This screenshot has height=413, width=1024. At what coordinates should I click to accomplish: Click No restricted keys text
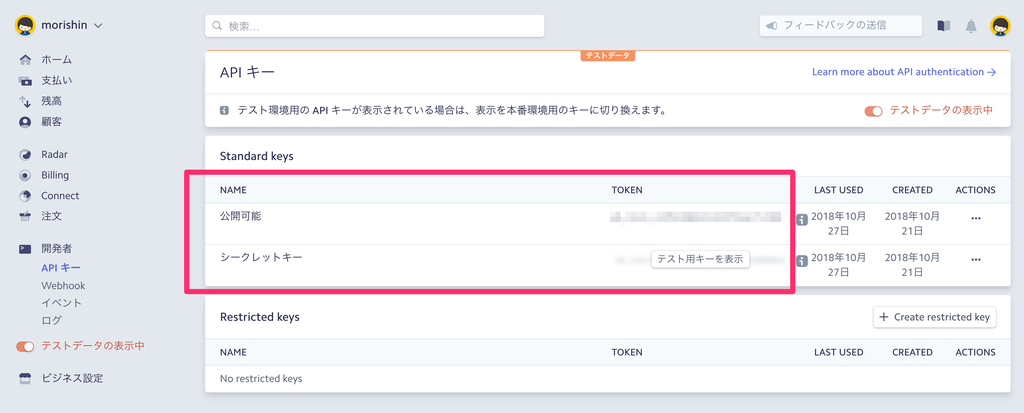click(x=261, y=378)
